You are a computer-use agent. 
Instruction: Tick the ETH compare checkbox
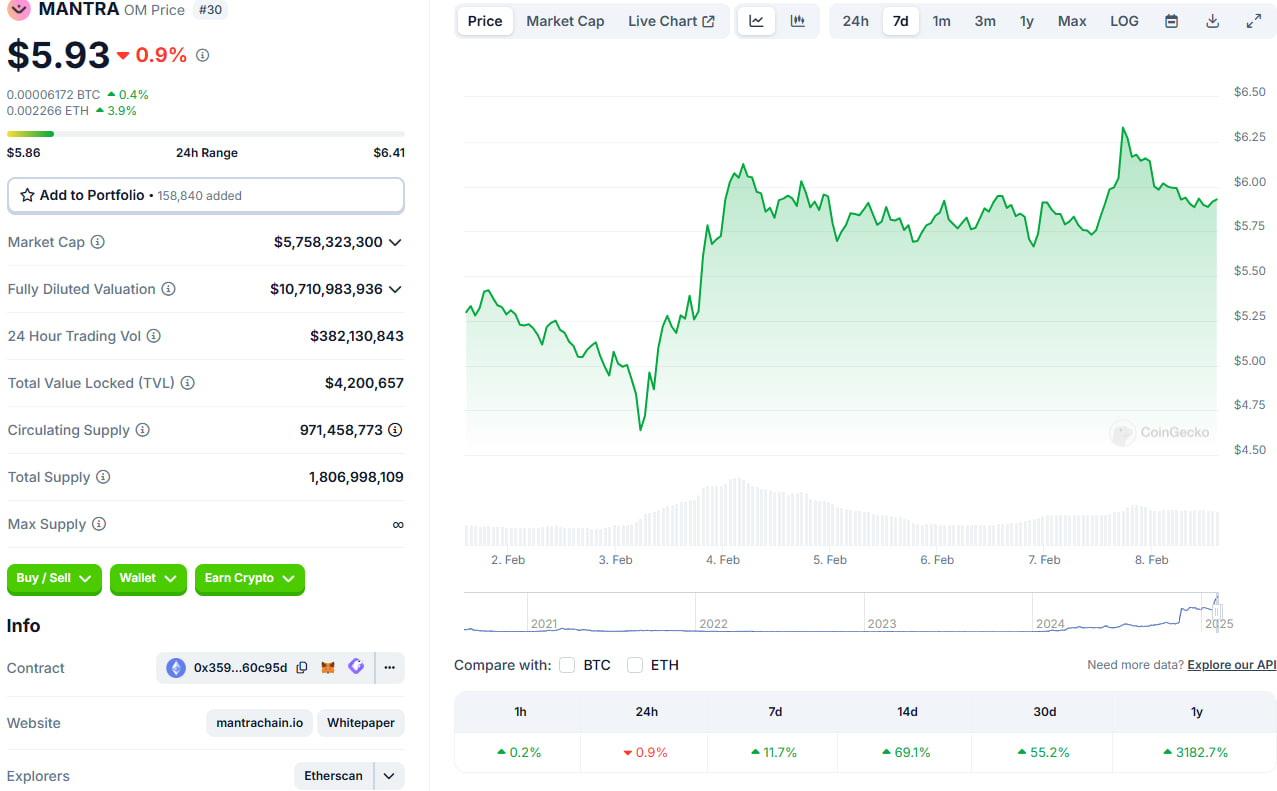click(634, 665)
